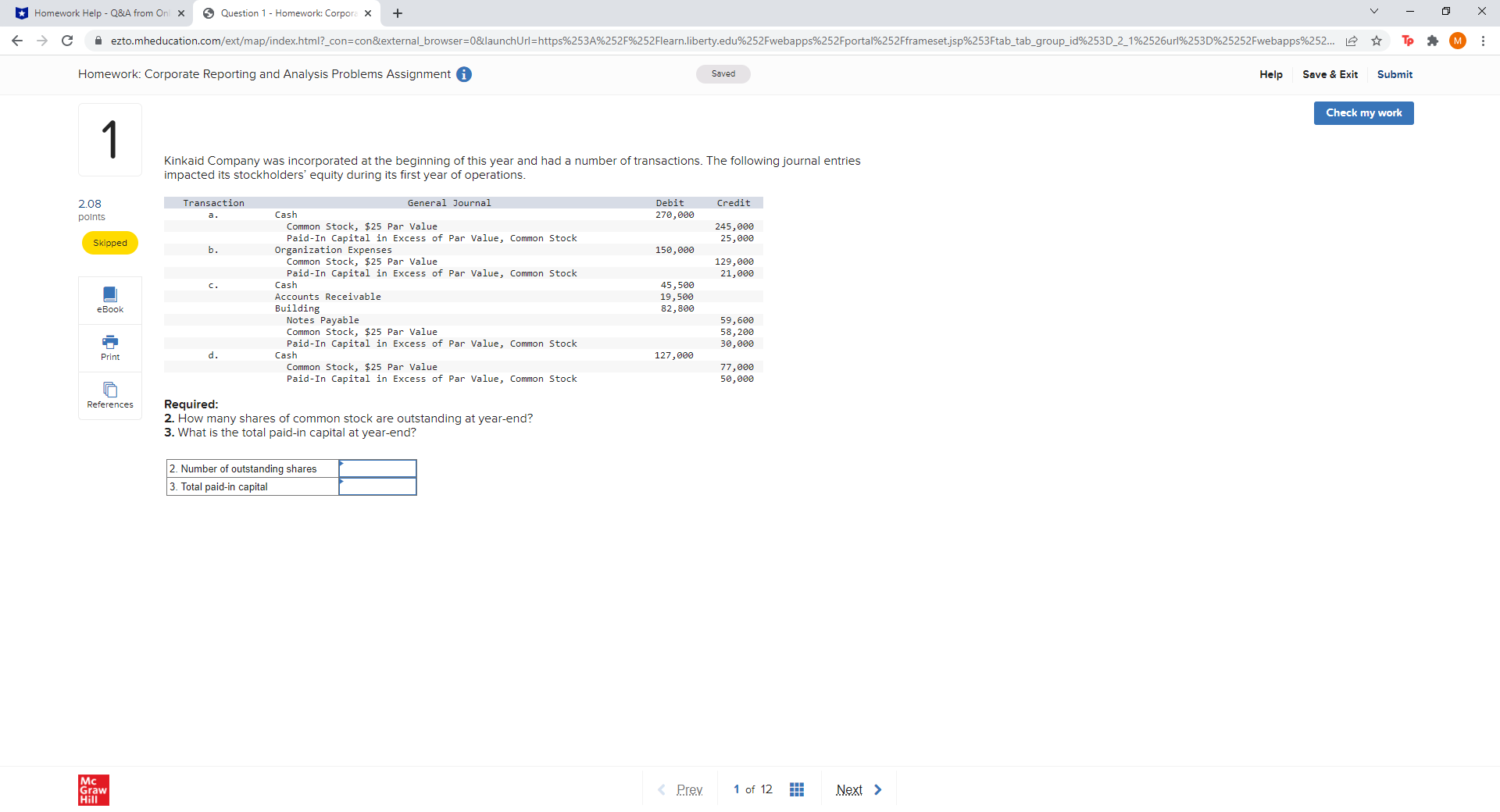Click the share page icon
Image resolution: width=1500 pixels, height=812 pixels.
(x=1352, y=41)
